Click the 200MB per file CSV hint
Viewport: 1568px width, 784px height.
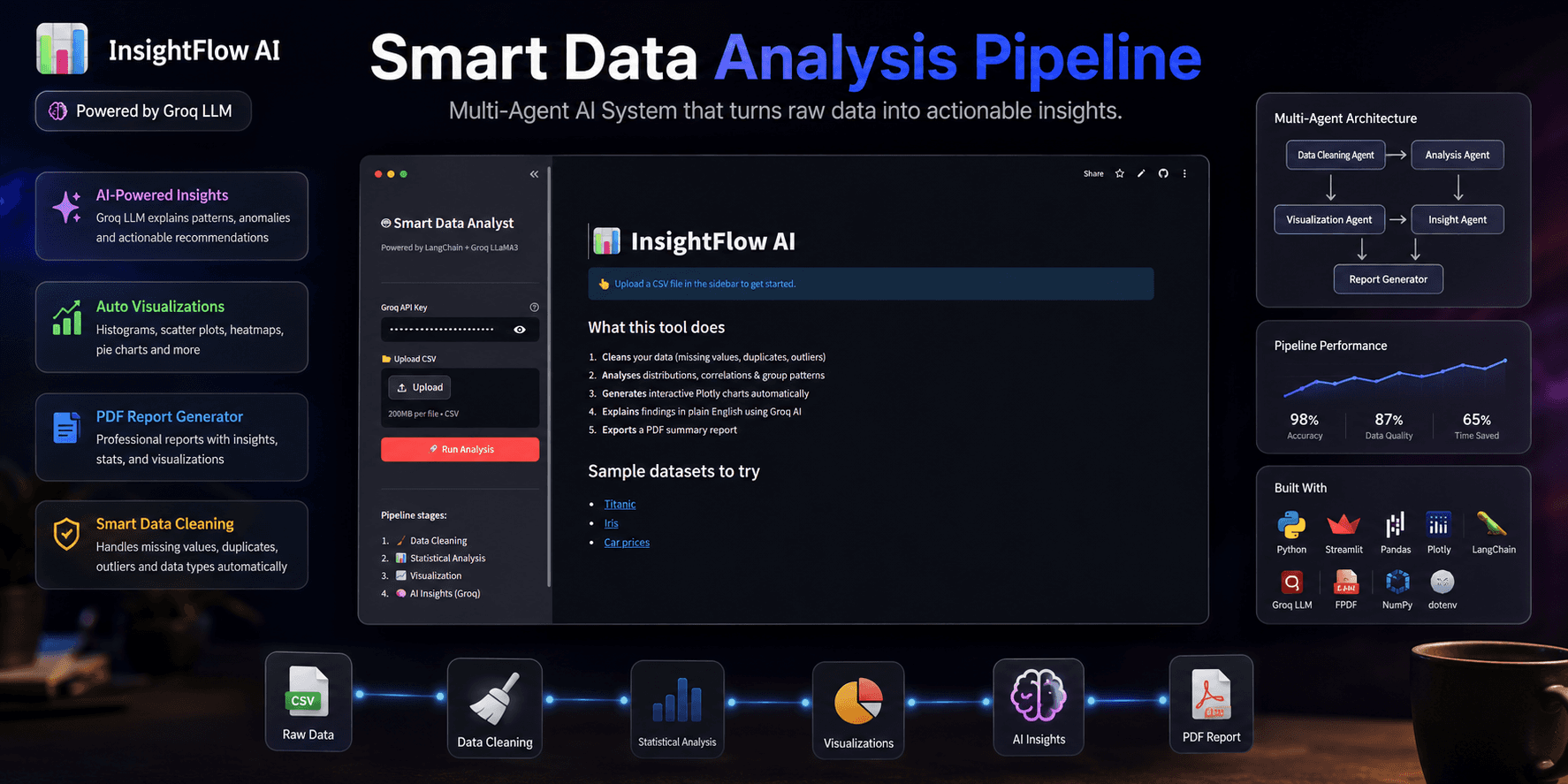tap(423, 414)
